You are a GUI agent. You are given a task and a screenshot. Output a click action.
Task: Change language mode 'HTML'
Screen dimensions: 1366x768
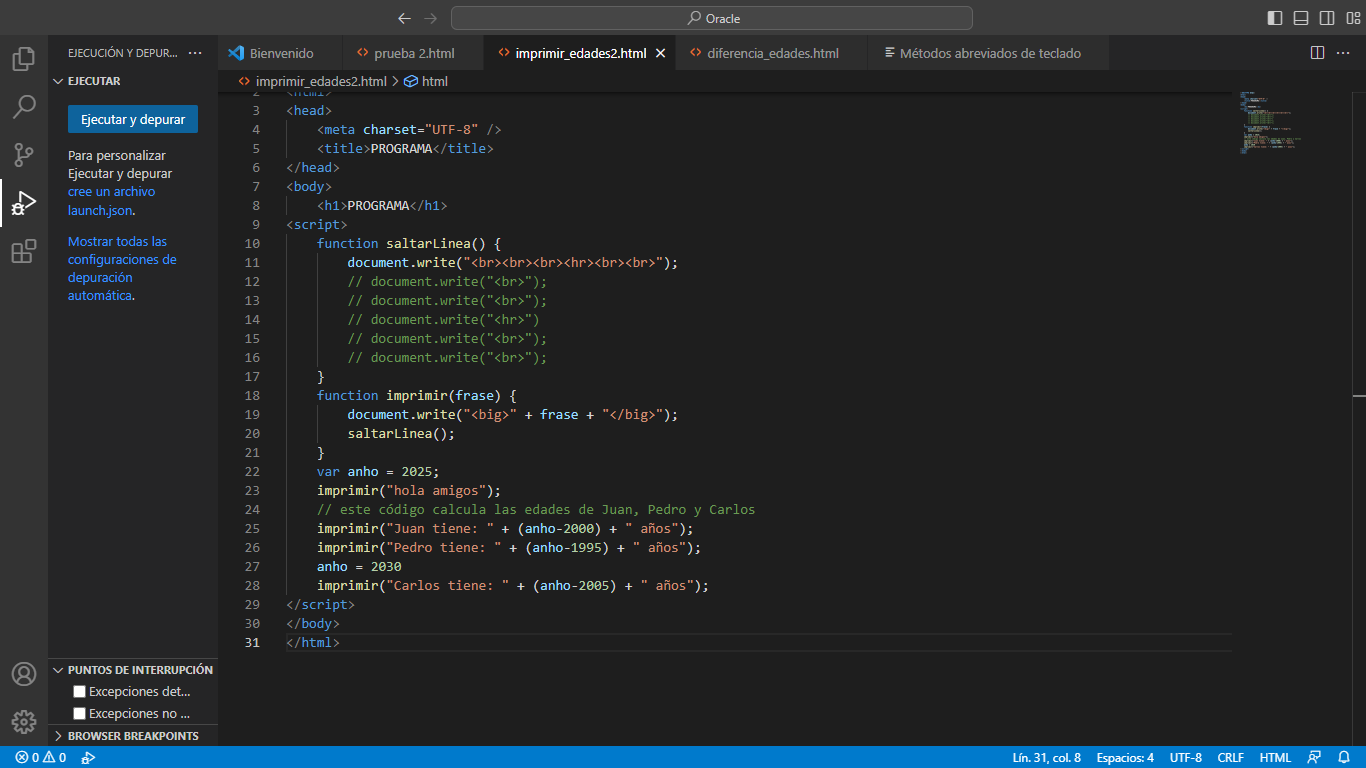coord(1275,758)
